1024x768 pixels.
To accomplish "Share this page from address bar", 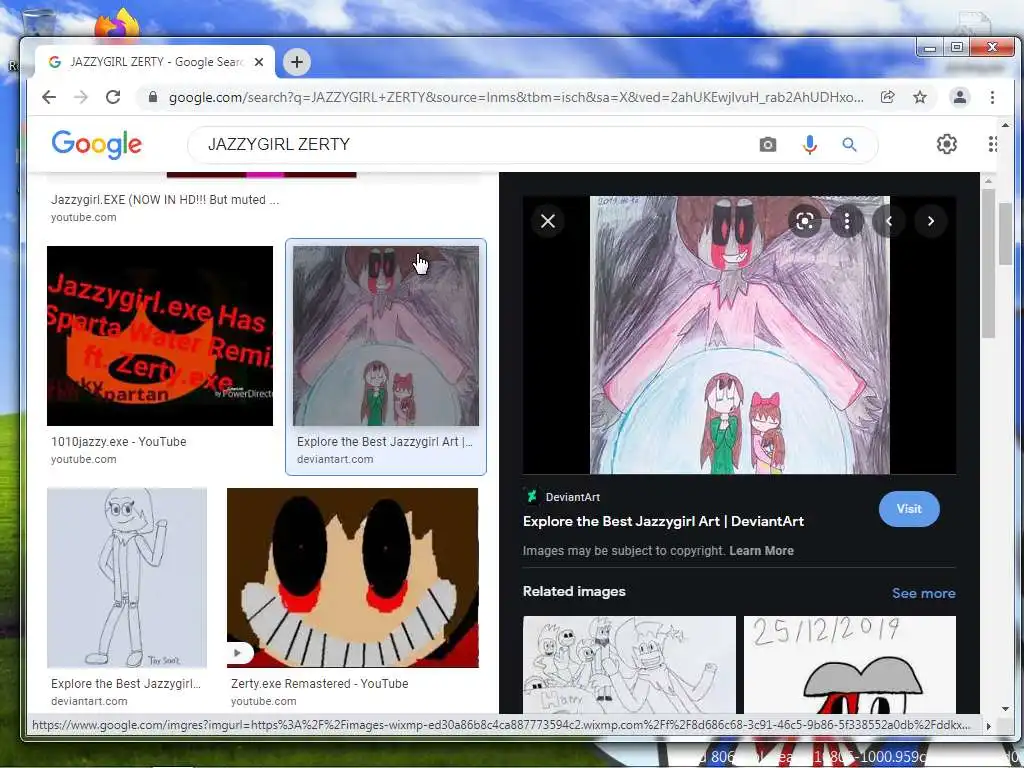I will point(887,97).
